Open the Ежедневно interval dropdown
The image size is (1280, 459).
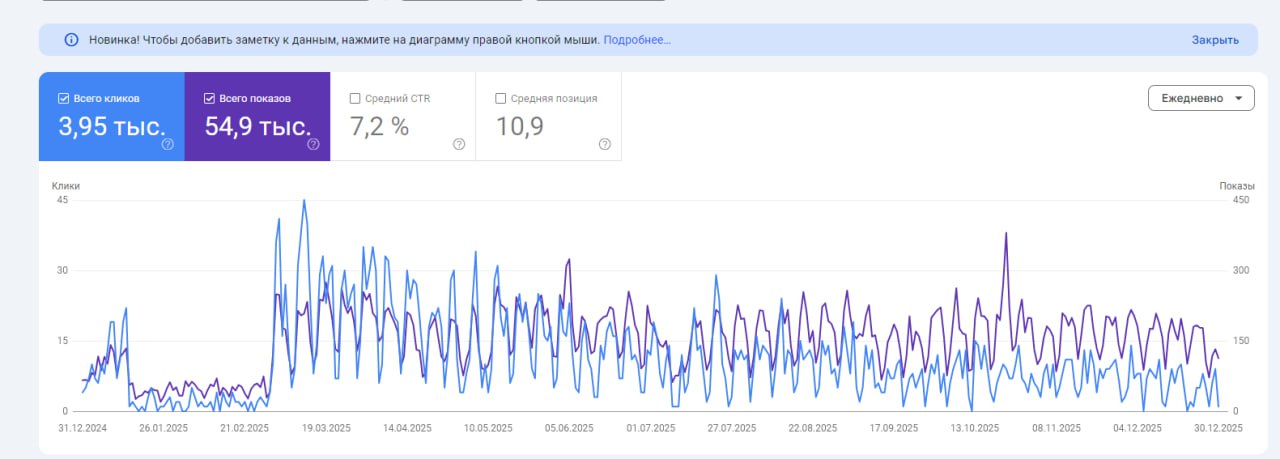click(1200, 98)
